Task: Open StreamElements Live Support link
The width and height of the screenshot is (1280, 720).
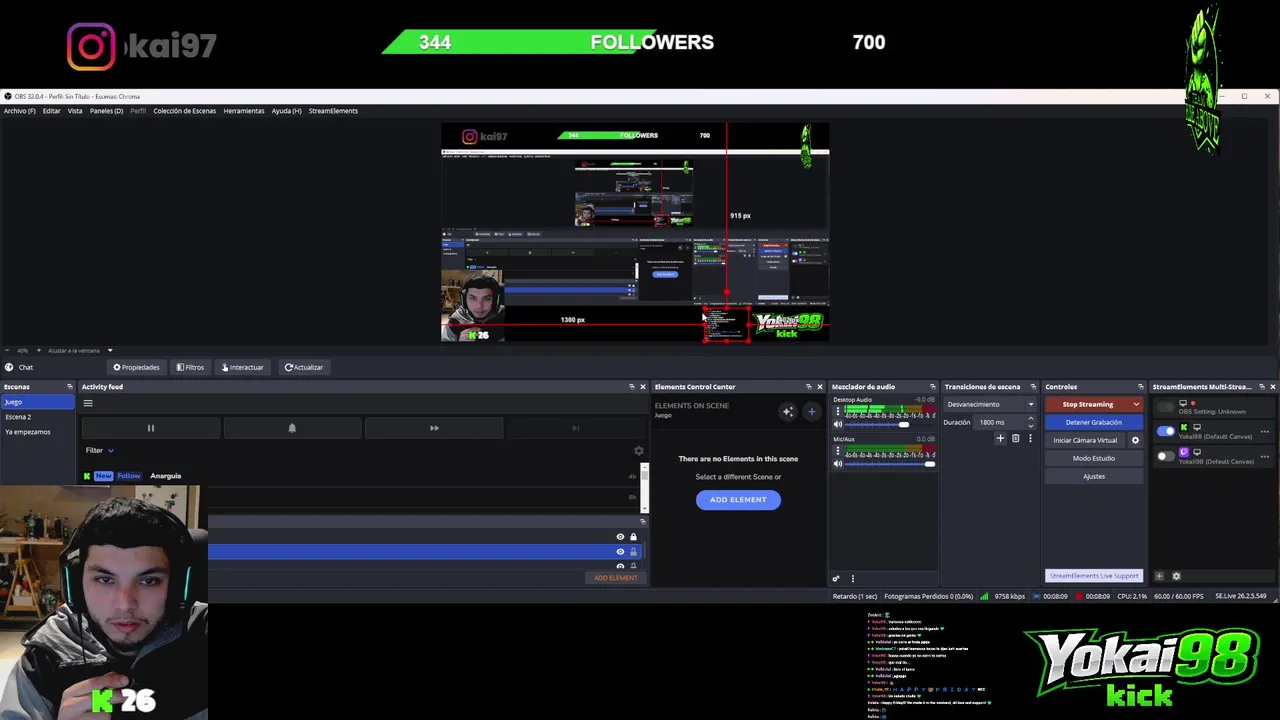Action: point(1093,576)
